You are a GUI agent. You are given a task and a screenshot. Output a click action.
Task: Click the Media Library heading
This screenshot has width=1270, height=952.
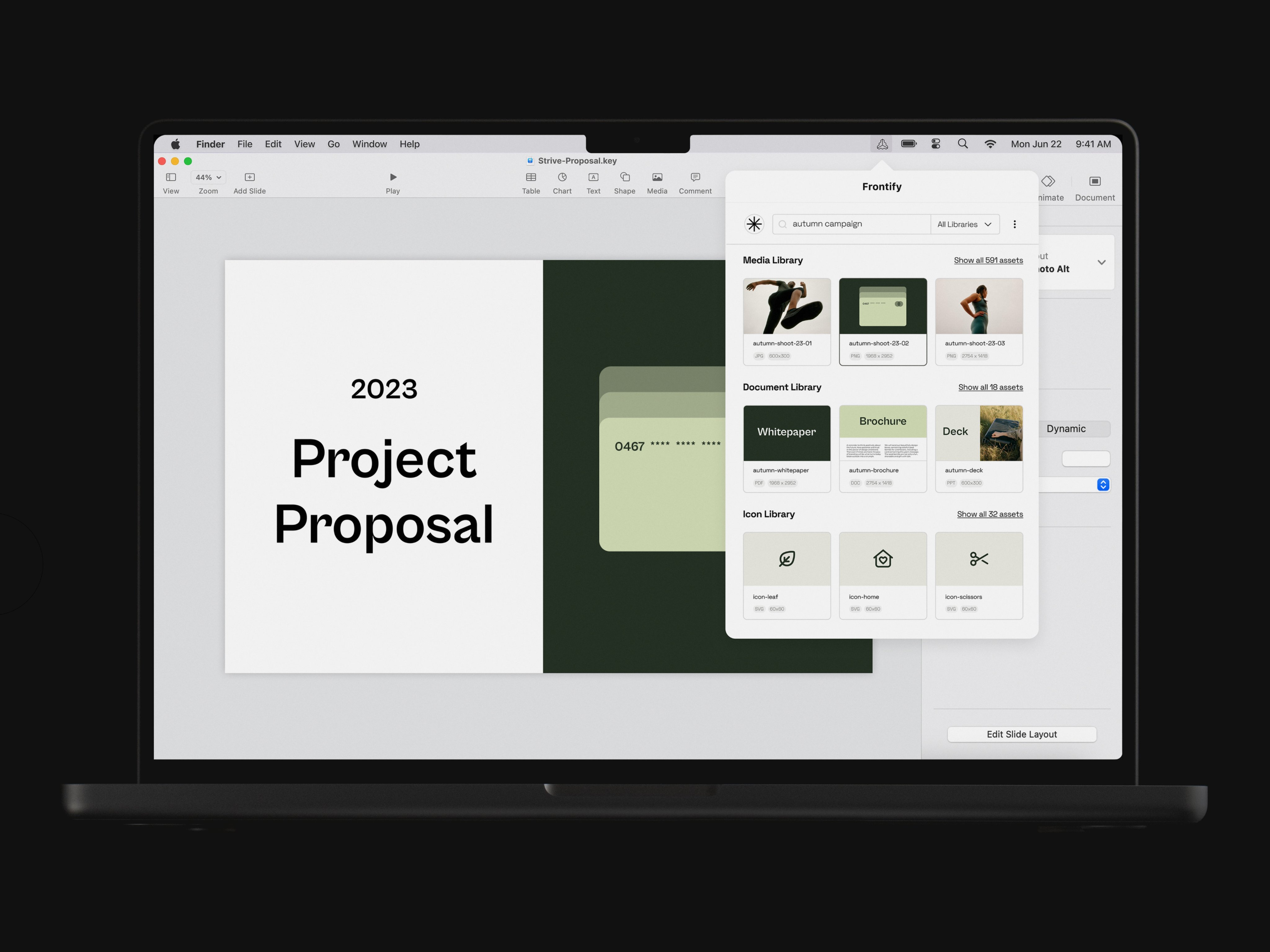coord(773,260)
